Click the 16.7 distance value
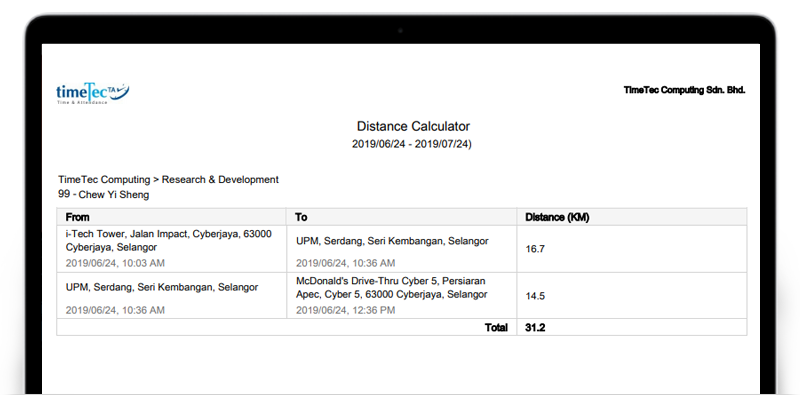The width and height of the screenshot is (800, 395). [535, 249]
